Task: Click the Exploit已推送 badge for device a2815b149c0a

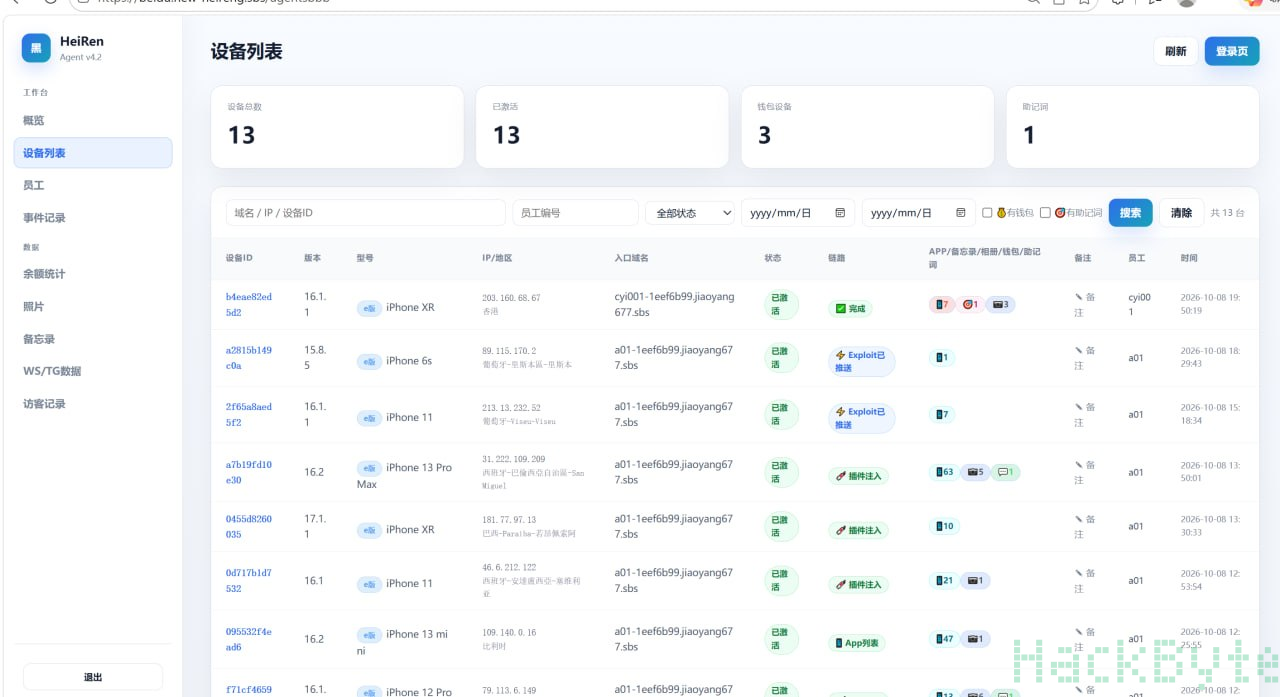Action: 861,361
